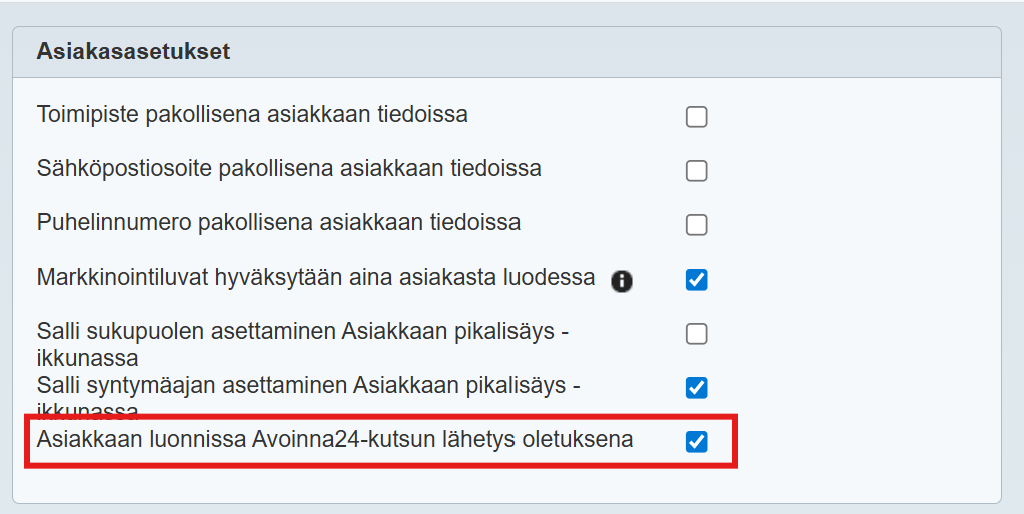Uncheck the Markkinointiluvat hyväksytään checkbox

[x=697, y=280]
